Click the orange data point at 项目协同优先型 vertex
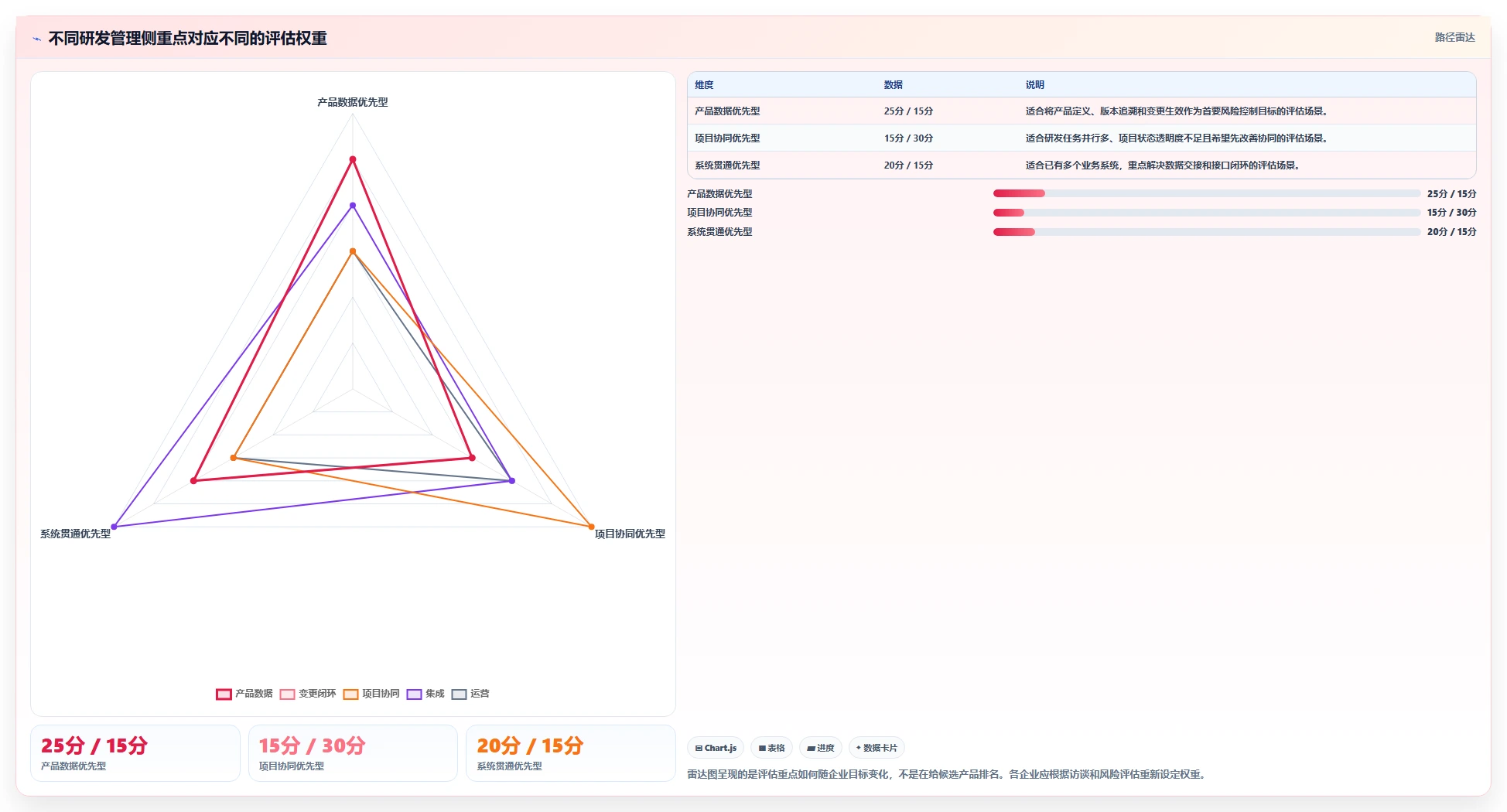This screenshot has width=1507, height=812. [x=592, y=527]
